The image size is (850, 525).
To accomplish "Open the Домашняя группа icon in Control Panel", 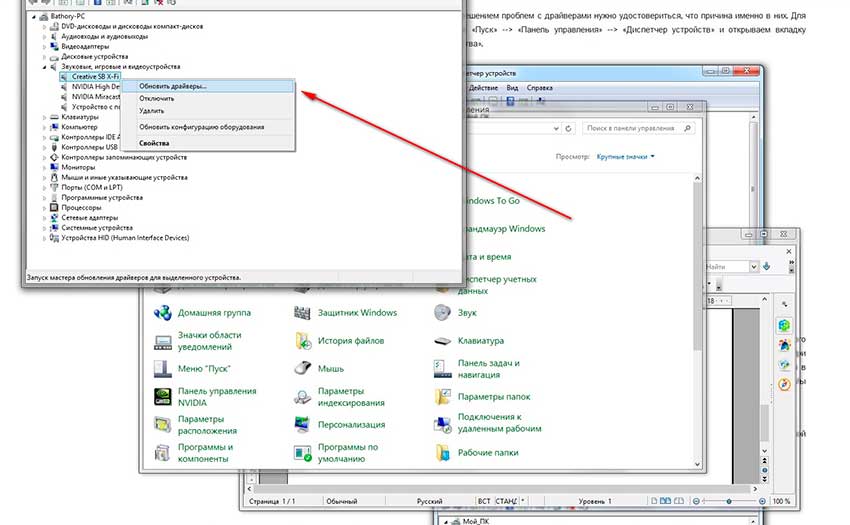I will (163, 313).
